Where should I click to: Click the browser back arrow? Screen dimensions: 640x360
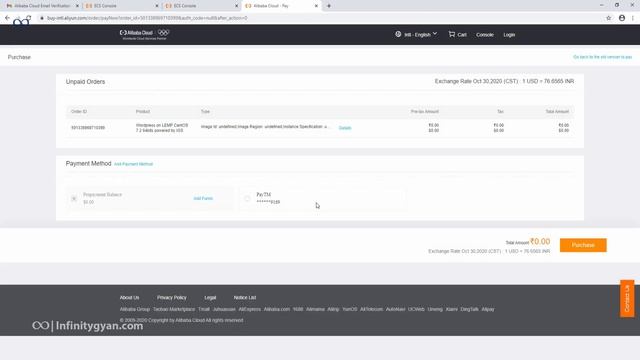click(x=7, y=18)
